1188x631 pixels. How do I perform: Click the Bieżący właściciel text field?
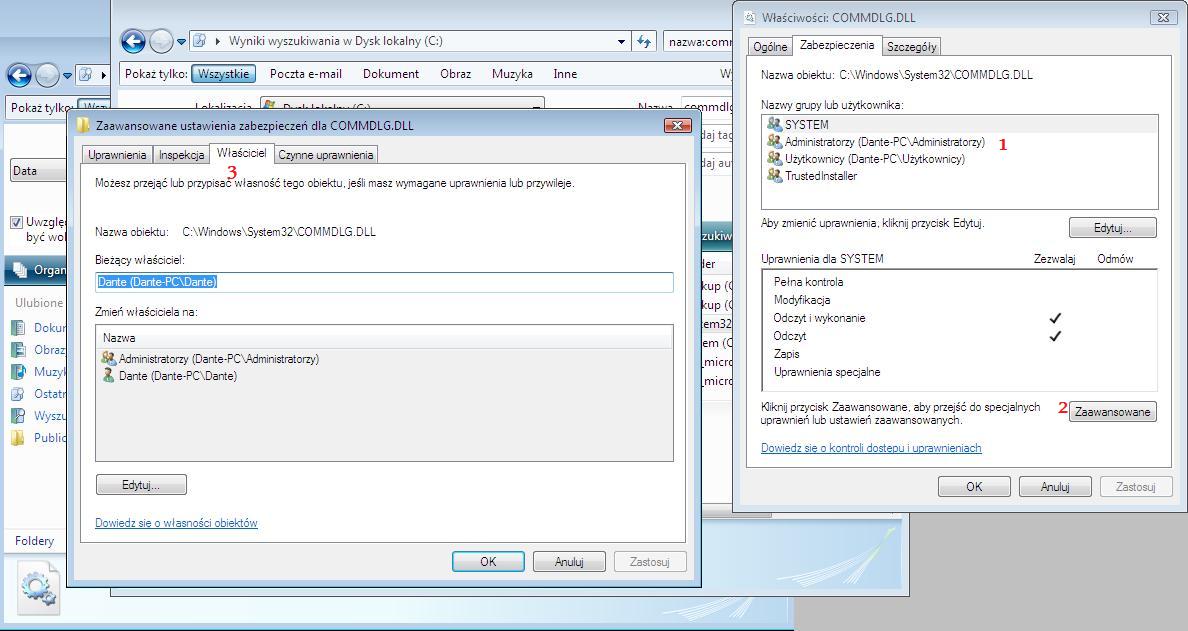click(384, 282)
